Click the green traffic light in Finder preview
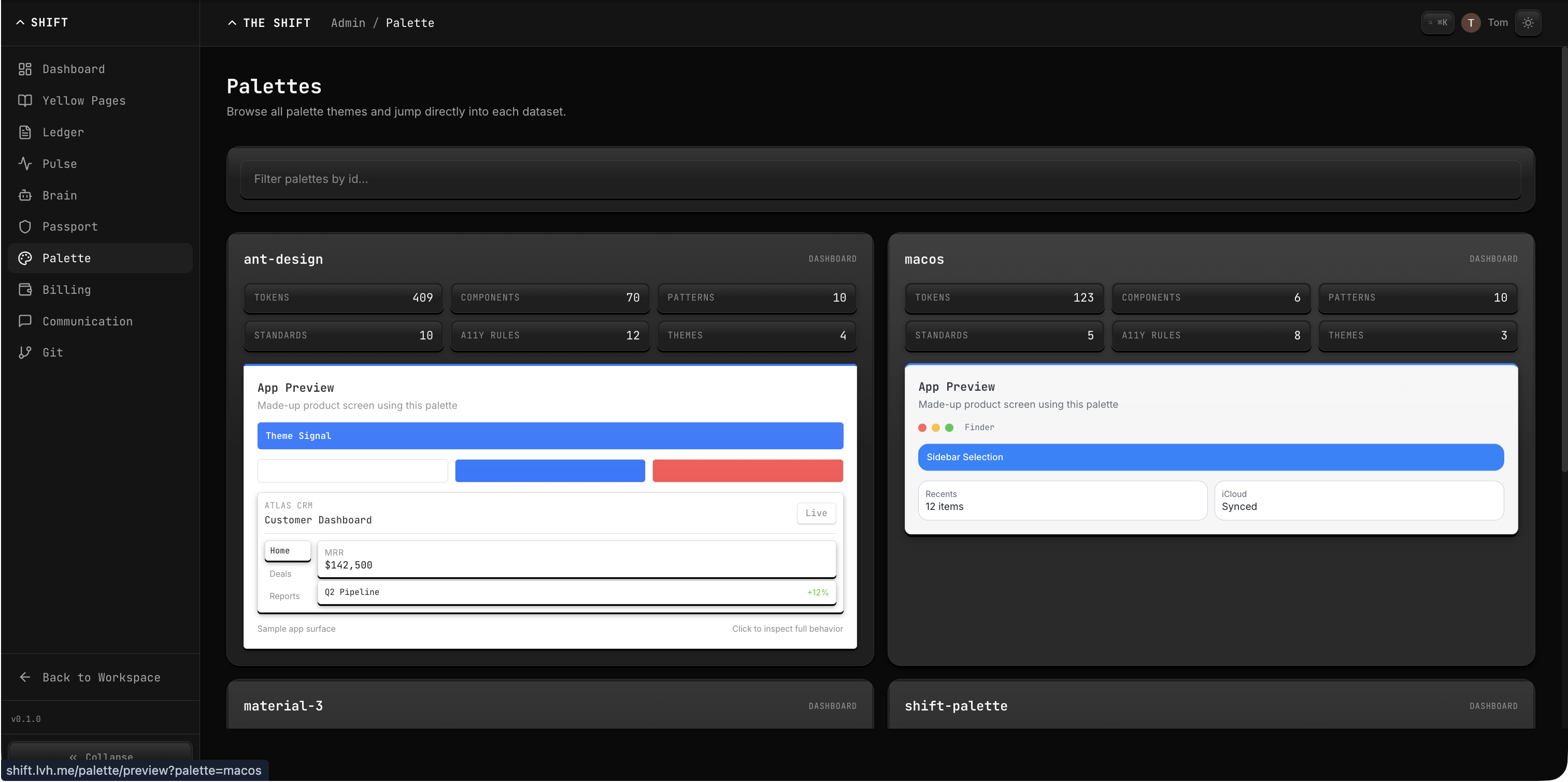 coord(949,427)
